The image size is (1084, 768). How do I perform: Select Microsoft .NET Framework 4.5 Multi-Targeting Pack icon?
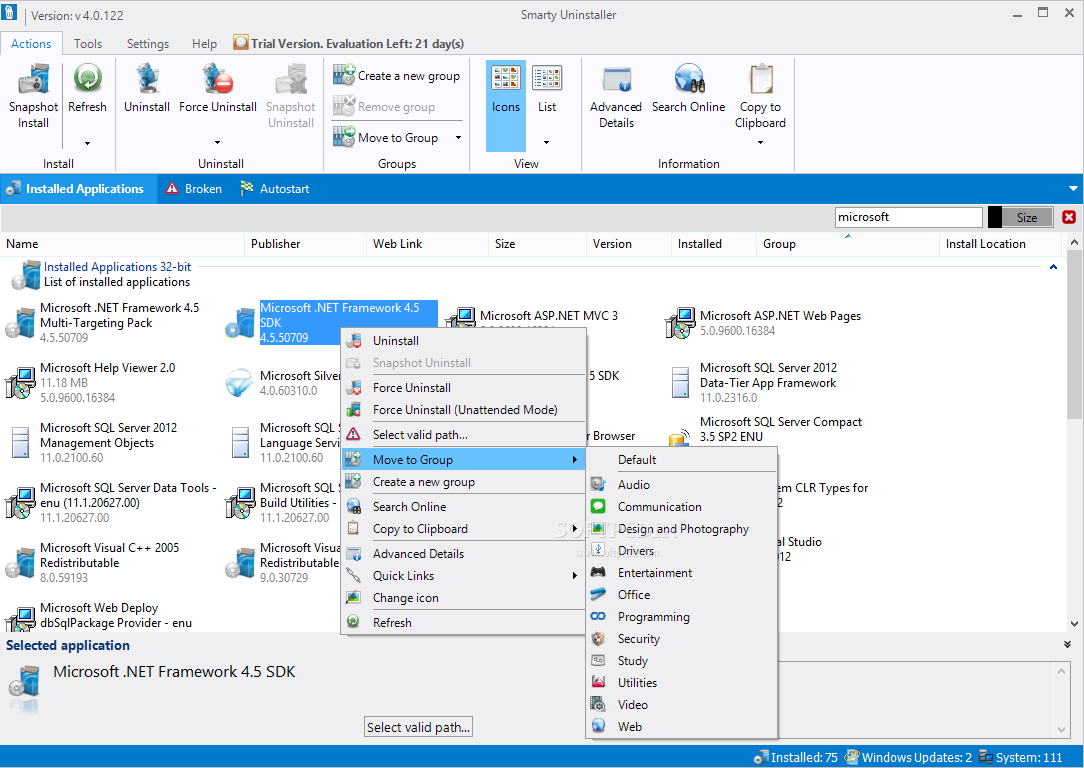(20, 323)
